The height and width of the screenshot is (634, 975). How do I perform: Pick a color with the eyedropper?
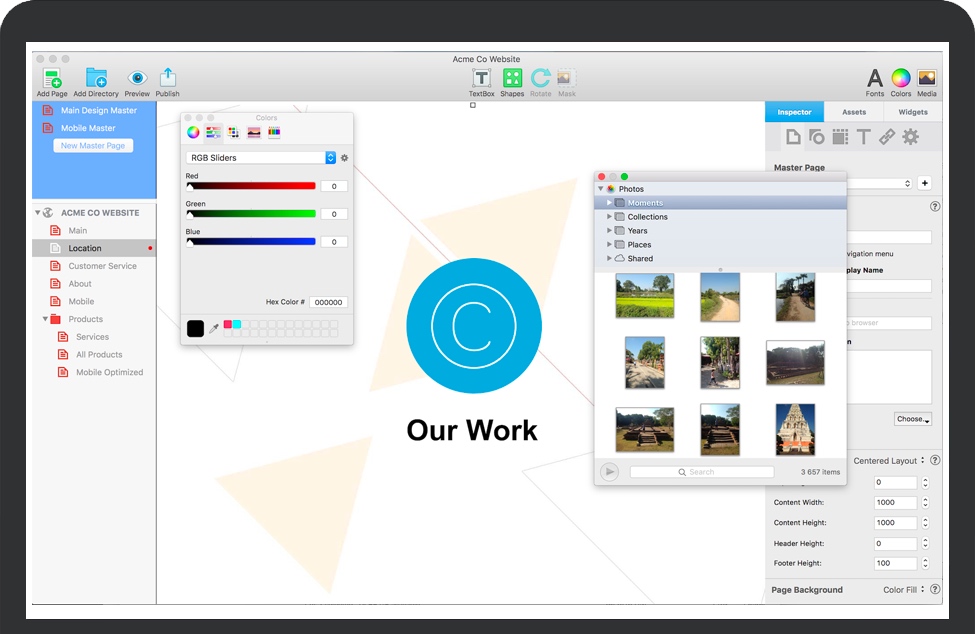(x=214, y=328)
